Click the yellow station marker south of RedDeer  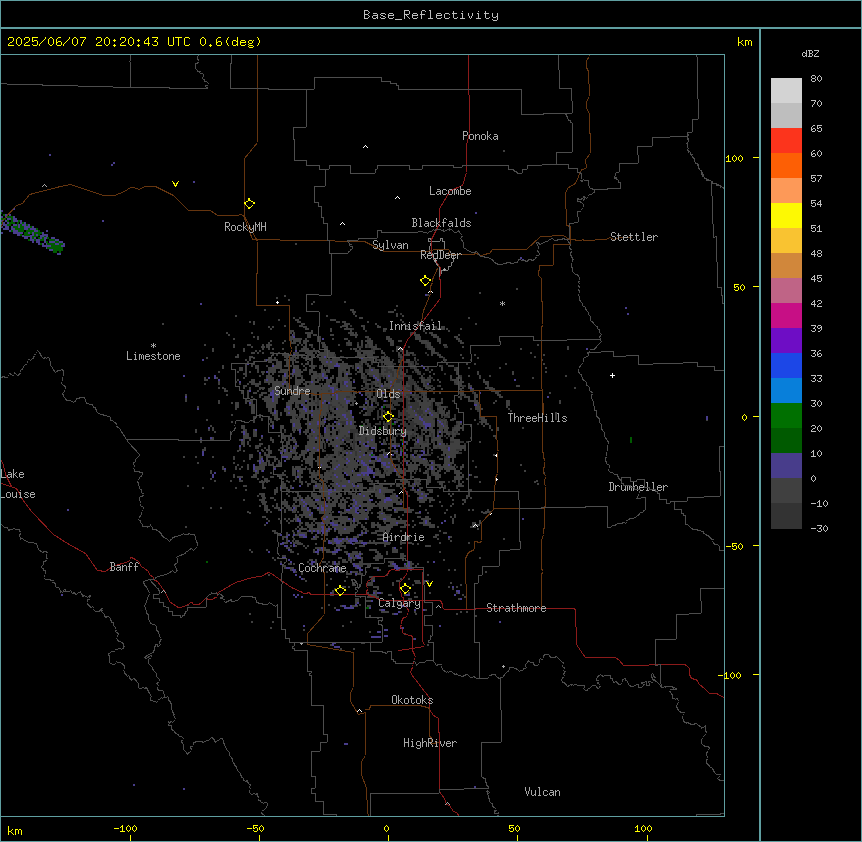point(426,281)
